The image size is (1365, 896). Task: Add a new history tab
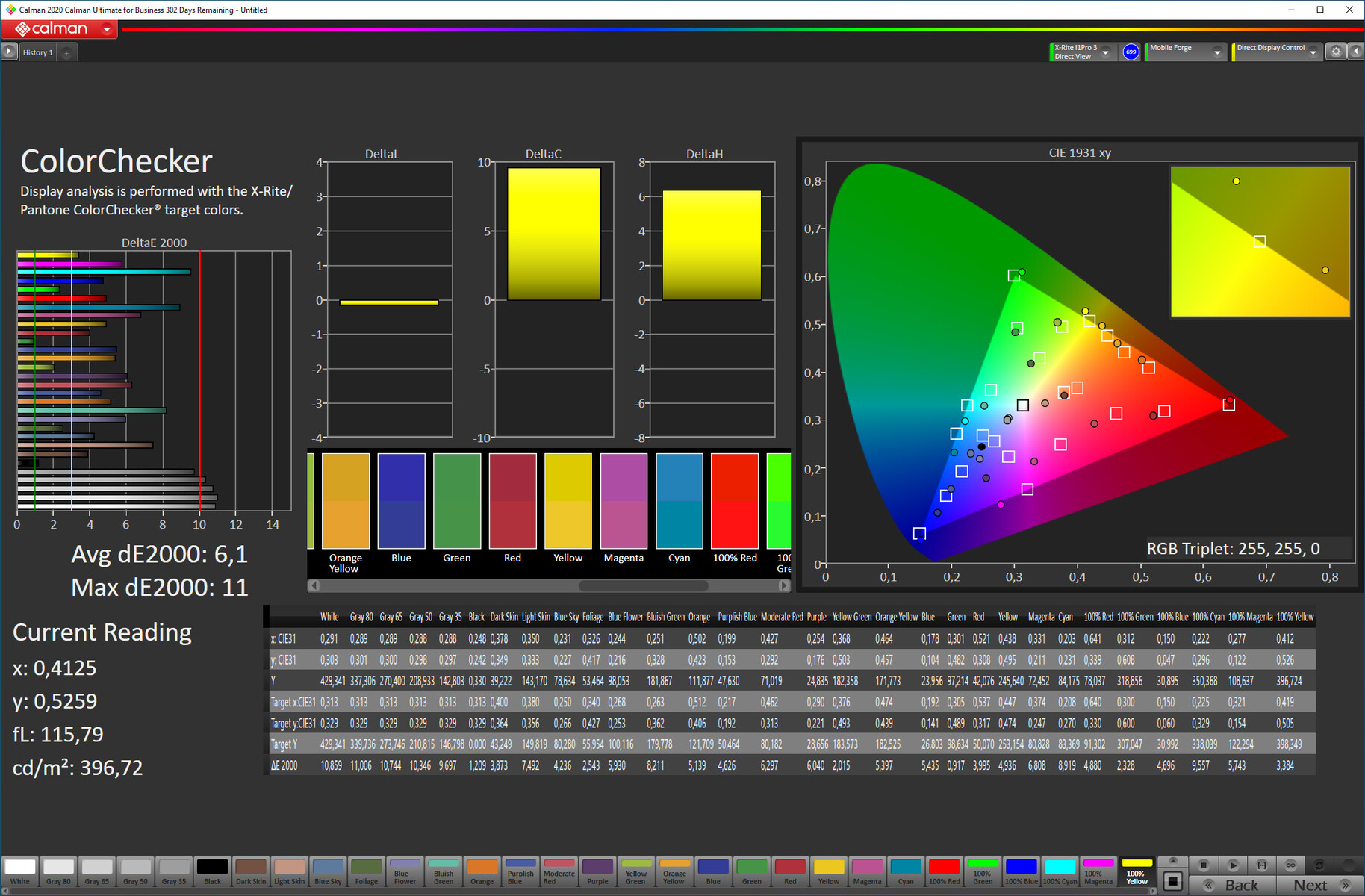[66, 52]
